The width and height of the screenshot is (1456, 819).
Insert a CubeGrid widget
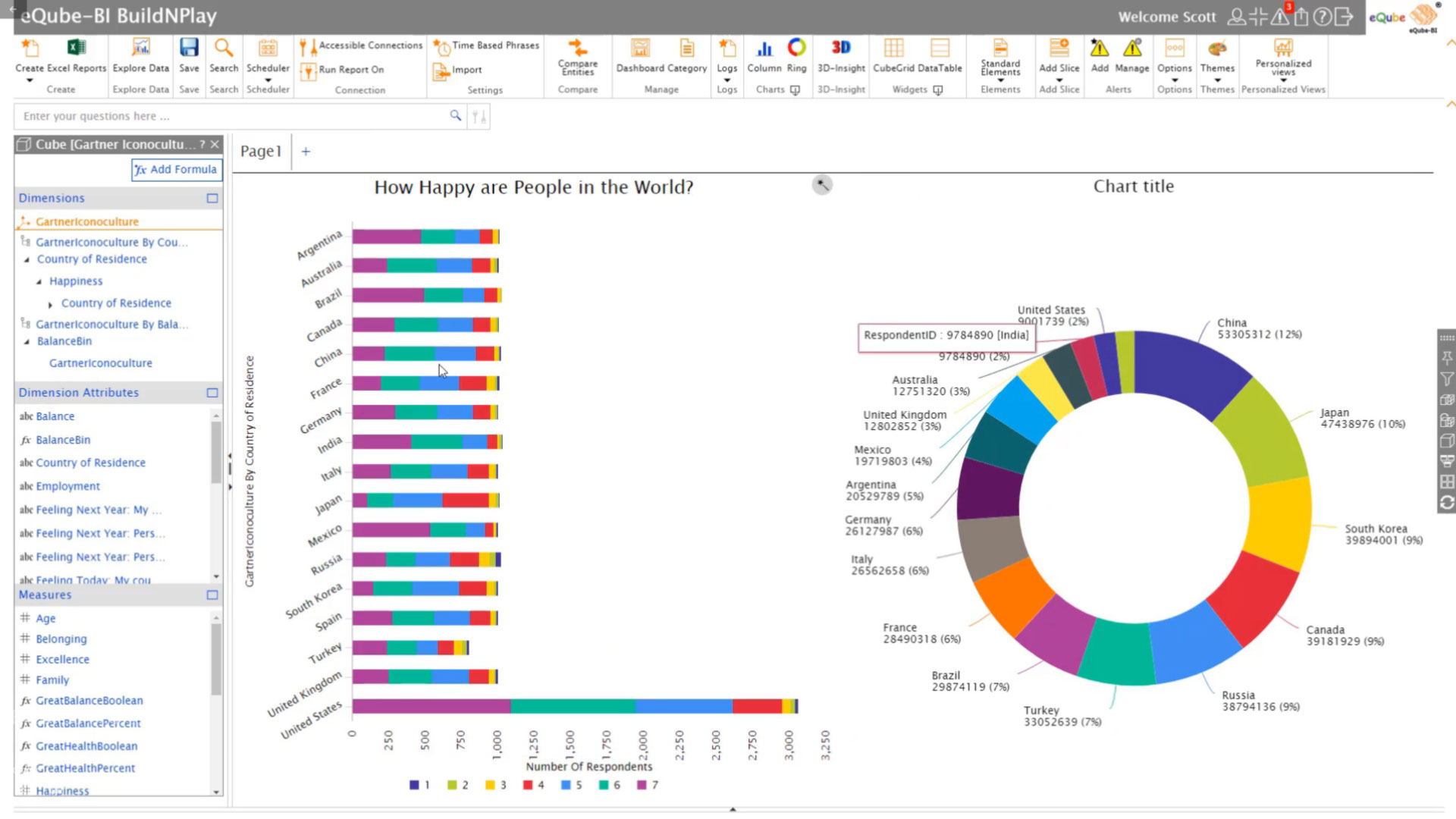coord(893,49)
